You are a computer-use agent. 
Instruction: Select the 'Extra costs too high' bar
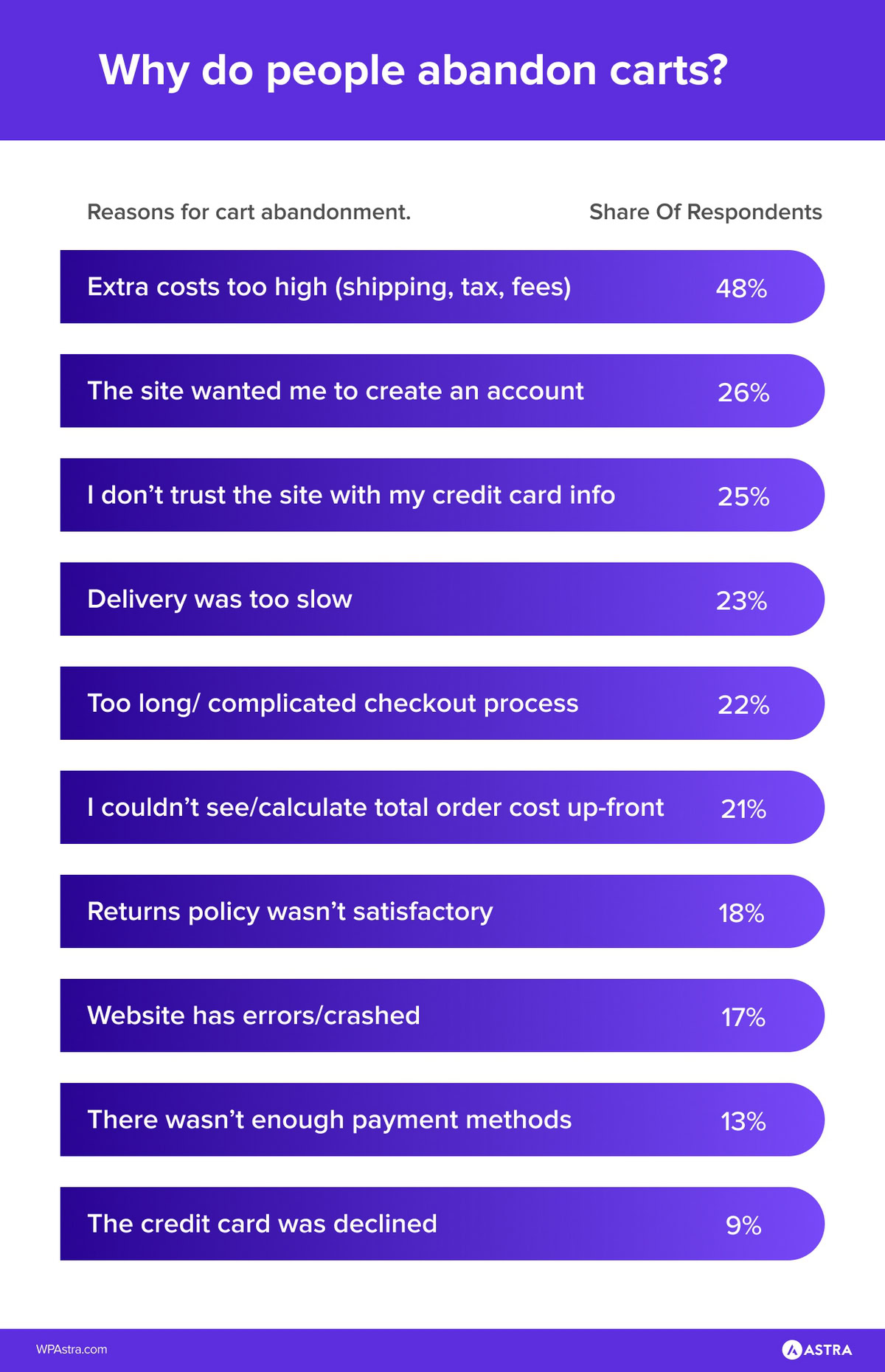pyautogui.click(x=442, y=287)
